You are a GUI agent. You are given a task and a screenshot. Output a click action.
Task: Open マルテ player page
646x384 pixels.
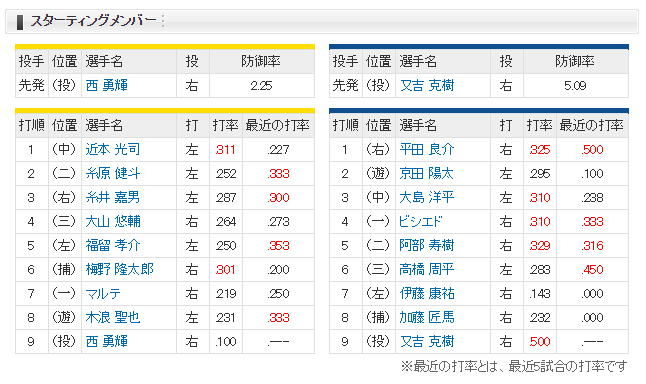tap(103, 293)
